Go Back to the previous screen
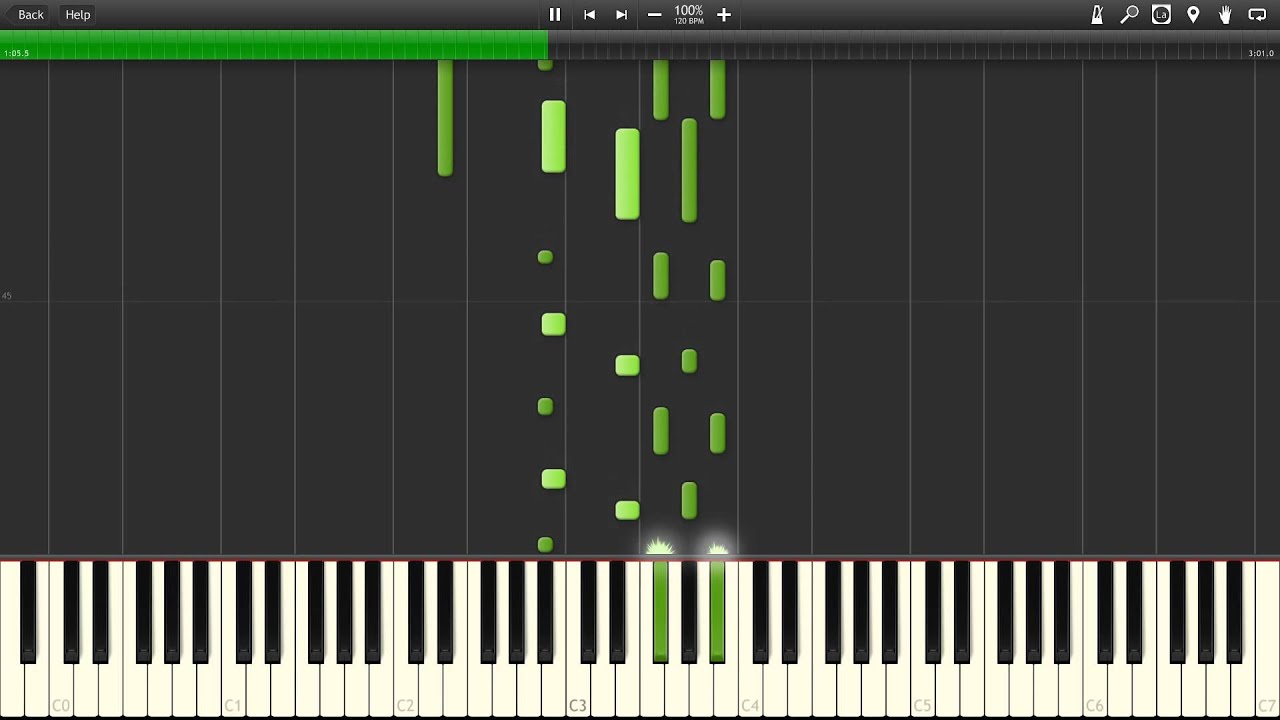Image resolution: width=1280 pixels, height=720 pixels. 30,15
